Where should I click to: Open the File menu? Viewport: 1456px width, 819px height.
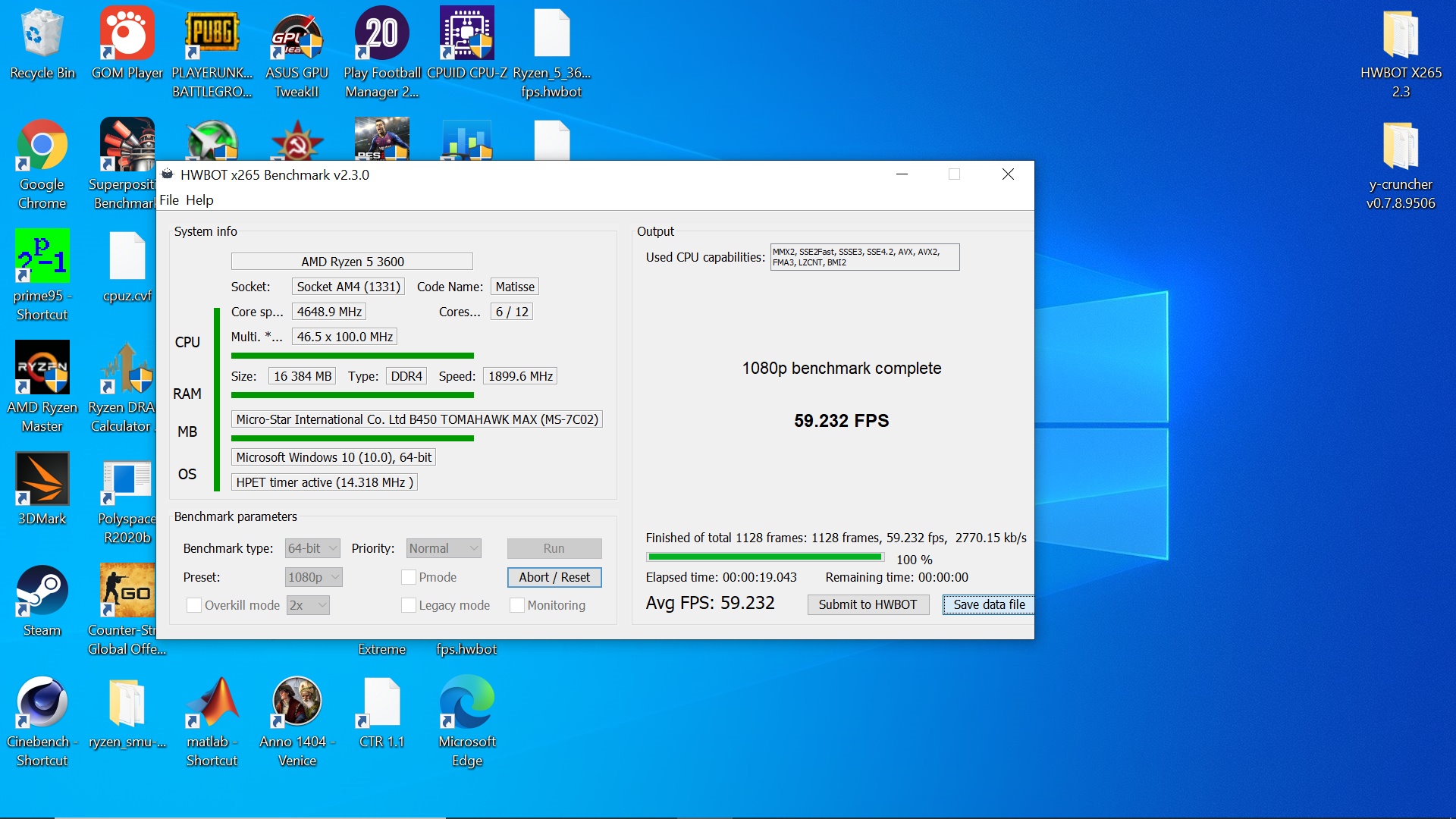click(x=169, y=200)
